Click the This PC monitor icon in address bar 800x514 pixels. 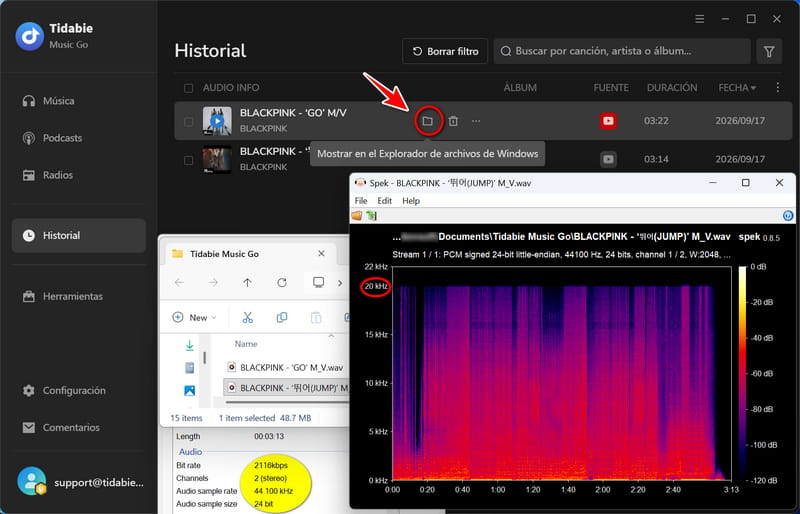318,282
